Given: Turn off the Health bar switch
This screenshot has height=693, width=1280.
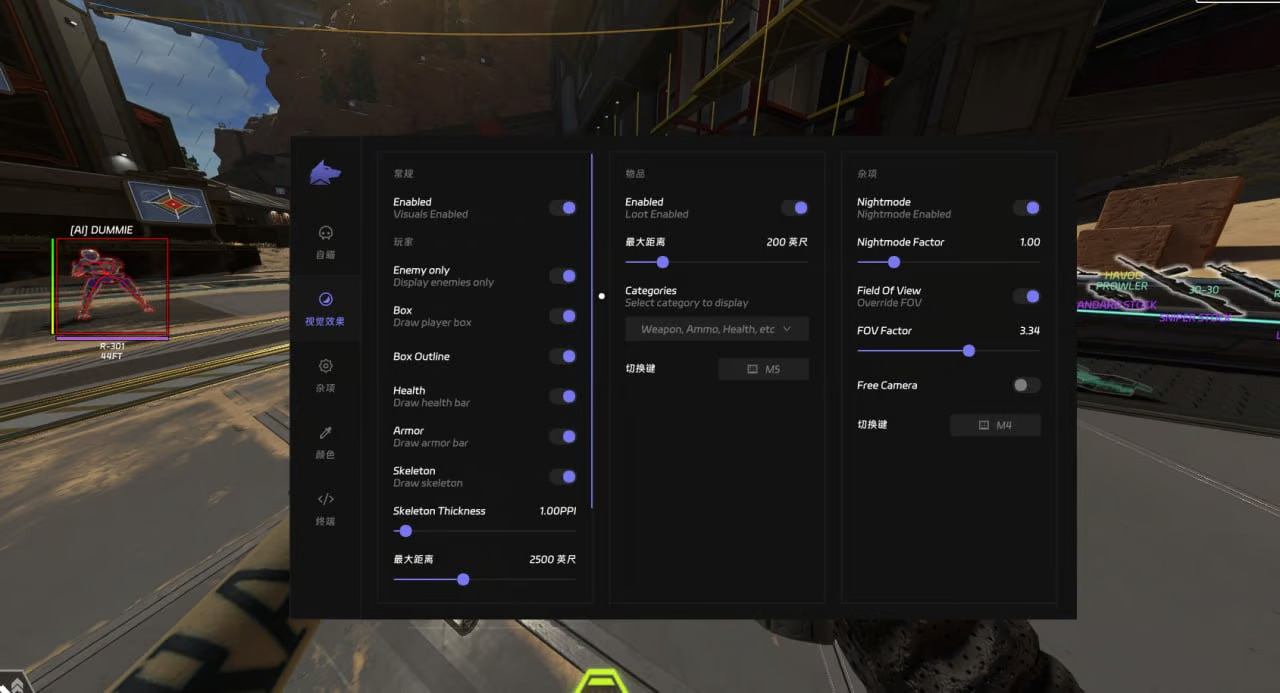Looking at the screenshot, I should [563, 396].
